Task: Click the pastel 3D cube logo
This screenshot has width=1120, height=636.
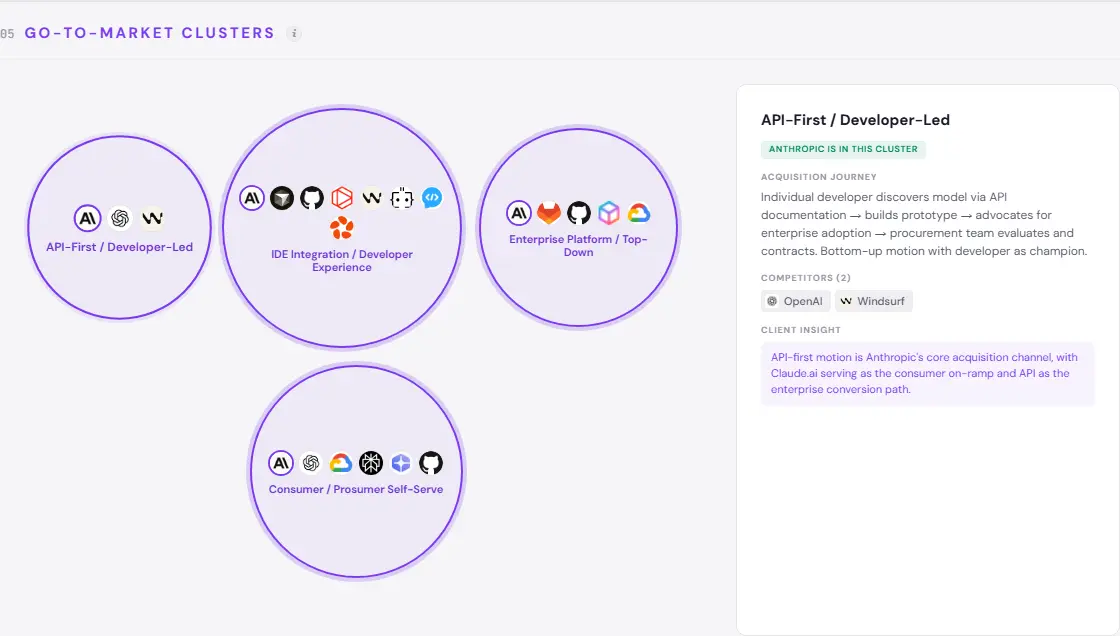Action: [609, 213]
